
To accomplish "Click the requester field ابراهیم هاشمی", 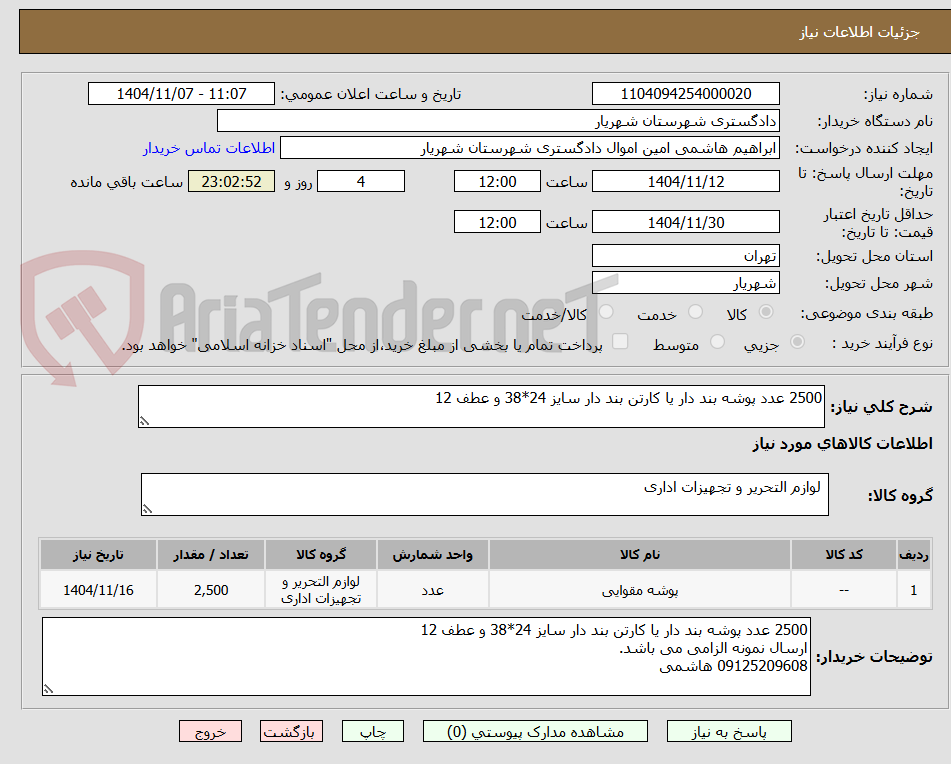I will [529, 148].
